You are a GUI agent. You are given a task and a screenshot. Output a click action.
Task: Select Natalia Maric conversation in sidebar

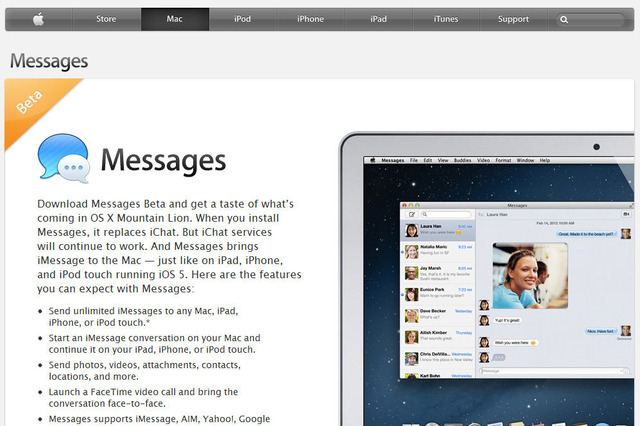[x=438, y=251]
